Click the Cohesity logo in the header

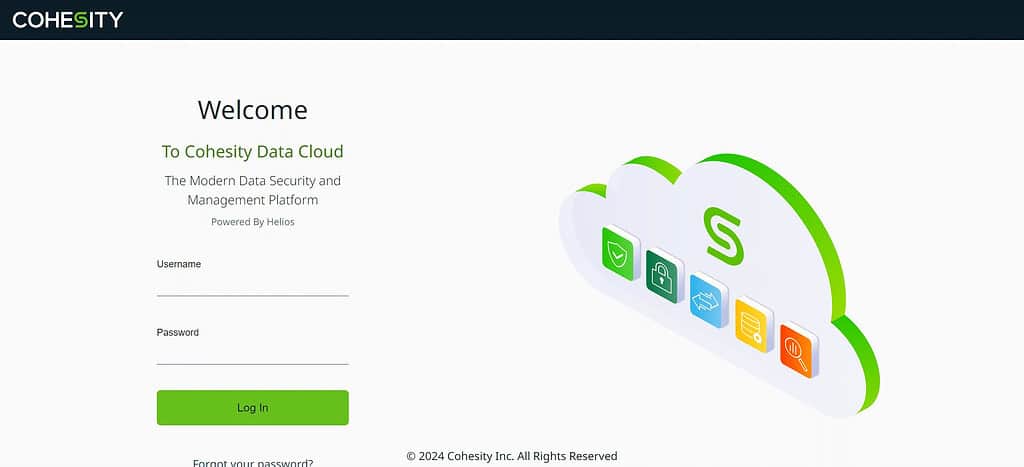pyautogui.click(x=67, y=20)
